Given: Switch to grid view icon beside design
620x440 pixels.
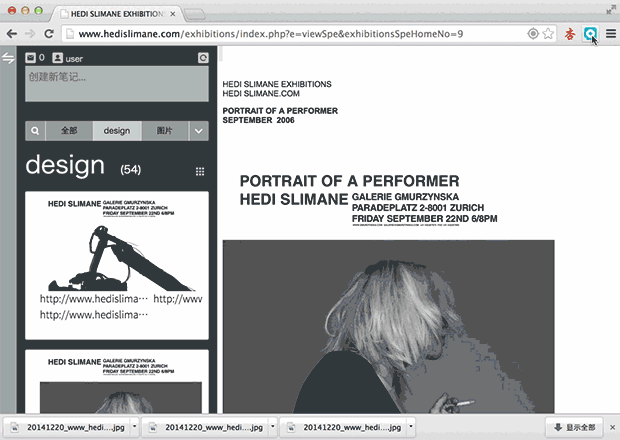Looking at the screenshot, I should point(200,171).
